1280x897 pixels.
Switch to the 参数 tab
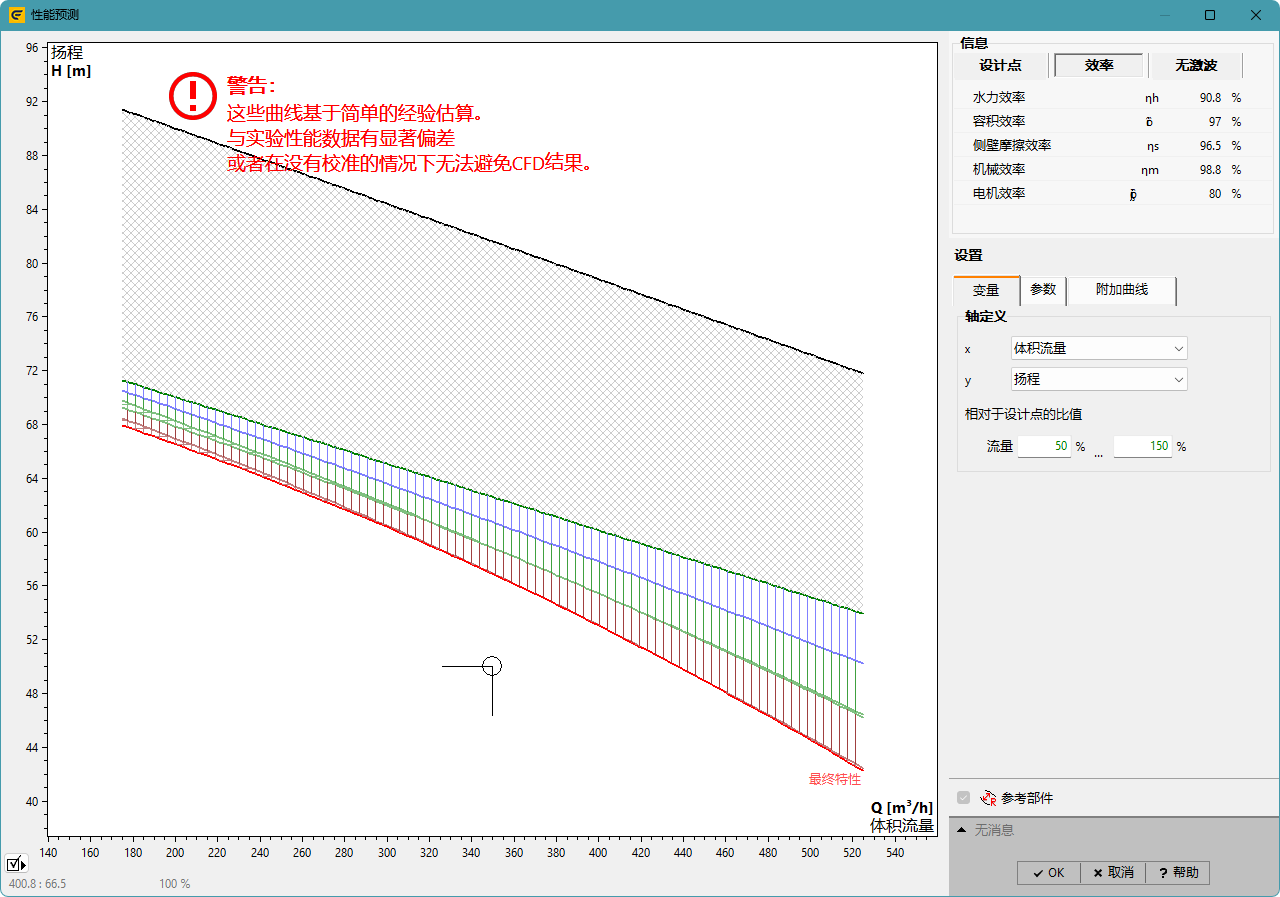coord(1043,290)
